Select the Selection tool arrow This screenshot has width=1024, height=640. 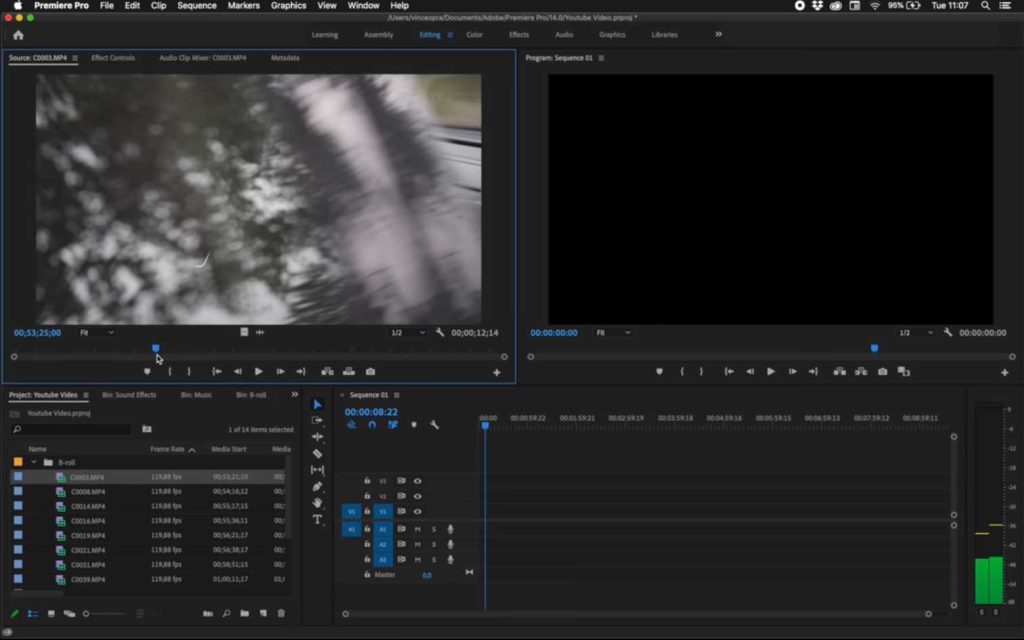[317, 404]
